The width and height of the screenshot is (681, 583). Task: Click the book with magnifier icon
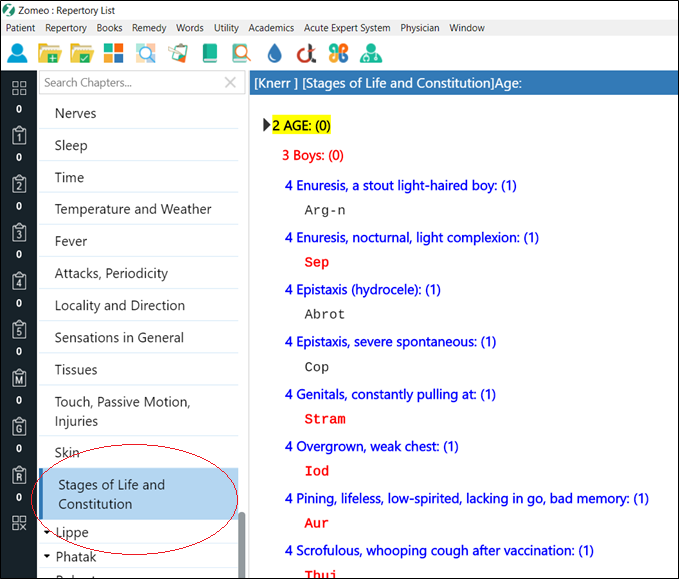pos(241,53)
